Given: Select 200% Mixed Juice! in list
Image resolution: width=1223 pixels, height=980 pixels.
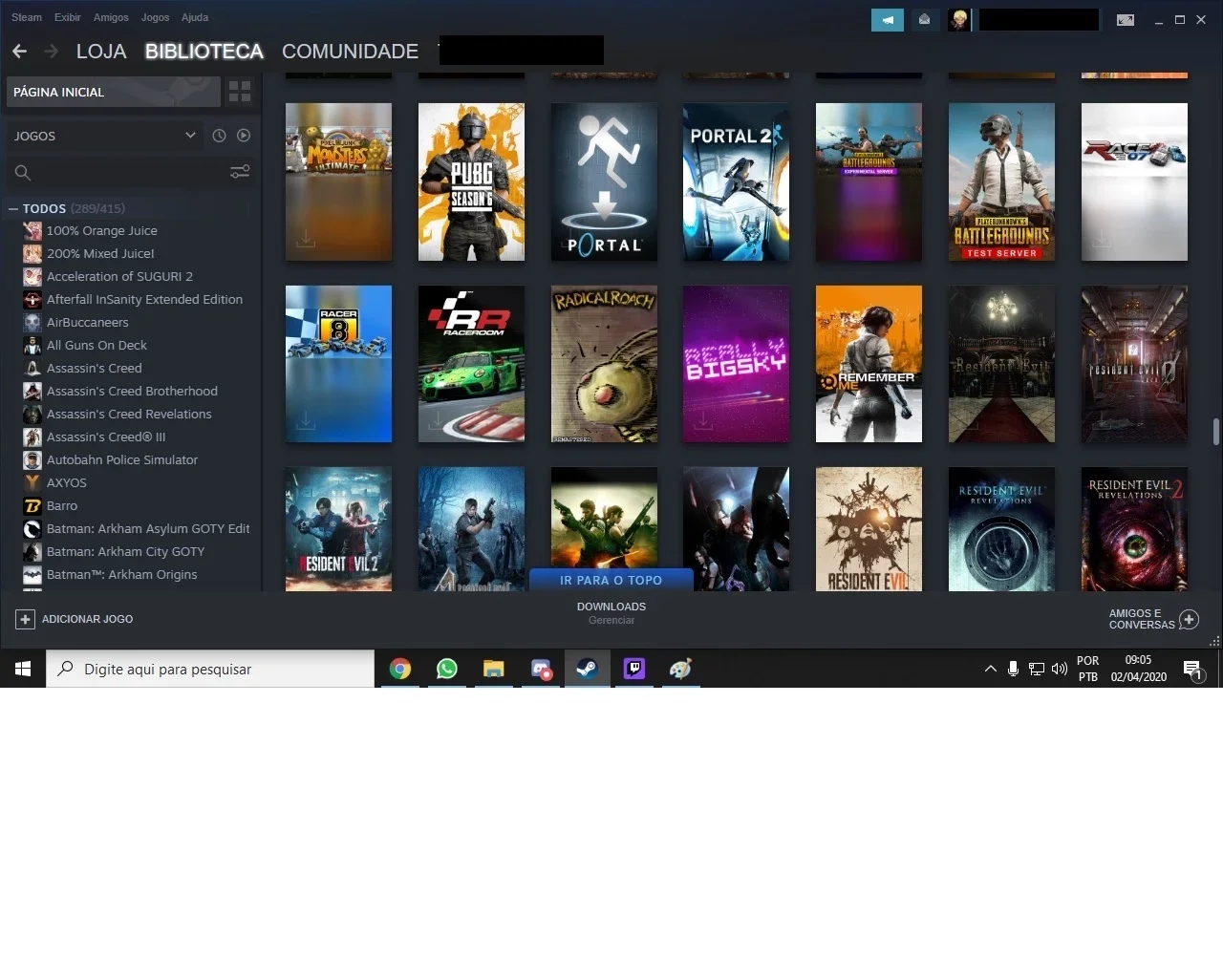Looking at the screenshot, I should (x=100, y=253).
